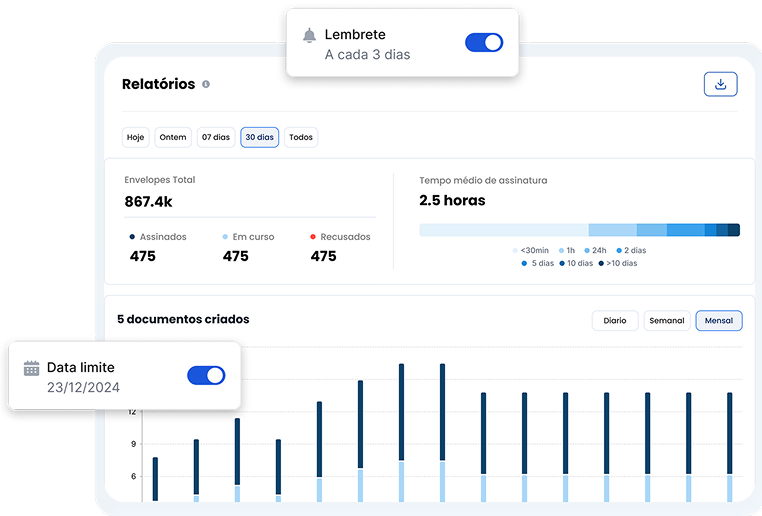
Task: Click the 10 dias legend entry
Action: pos(576,263)
